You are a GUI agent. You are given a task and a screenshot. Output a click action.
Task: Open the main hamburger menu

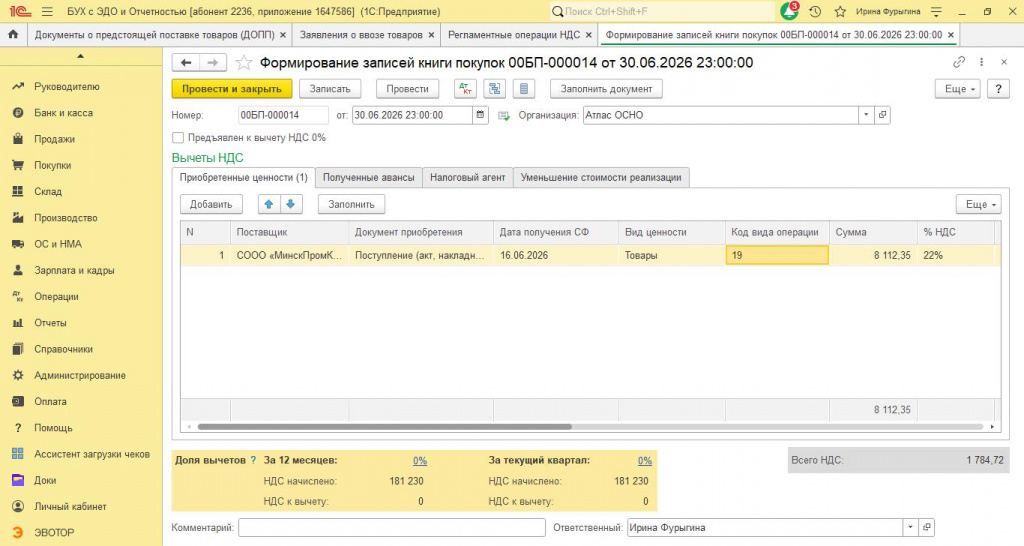point(47,12)
